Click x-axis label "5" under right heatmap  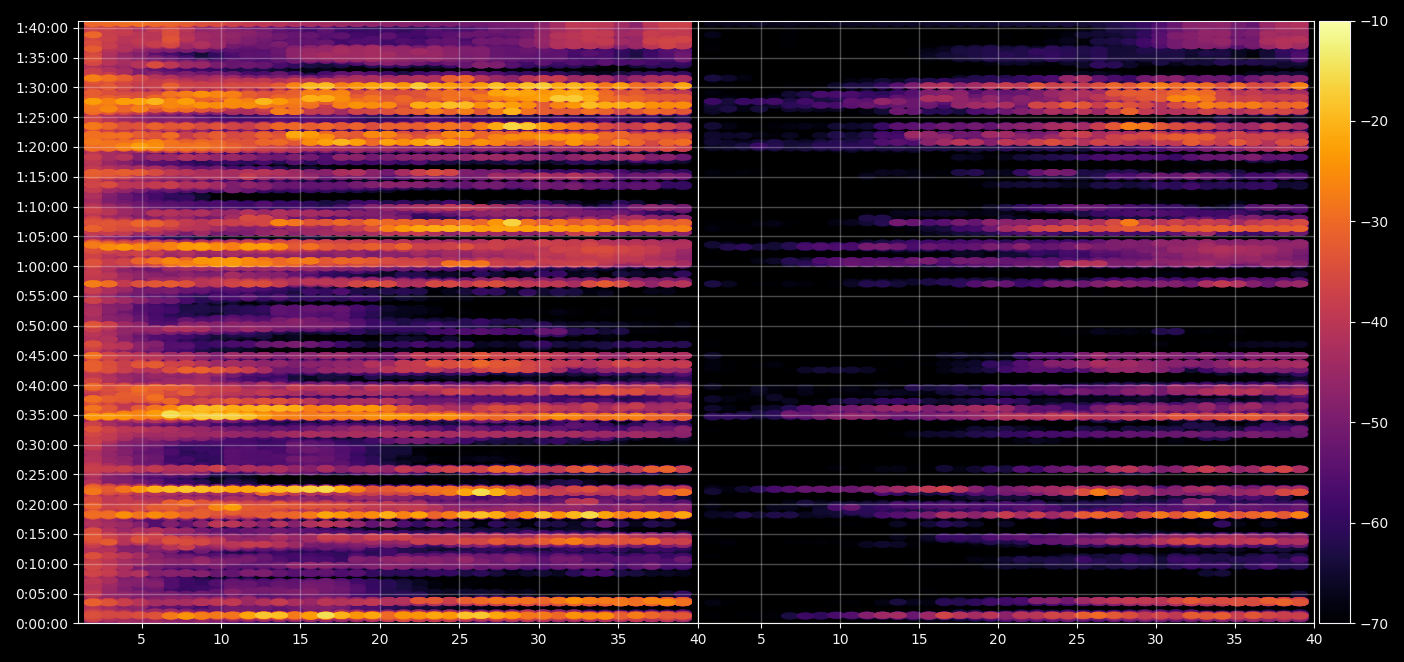[761, 639]
